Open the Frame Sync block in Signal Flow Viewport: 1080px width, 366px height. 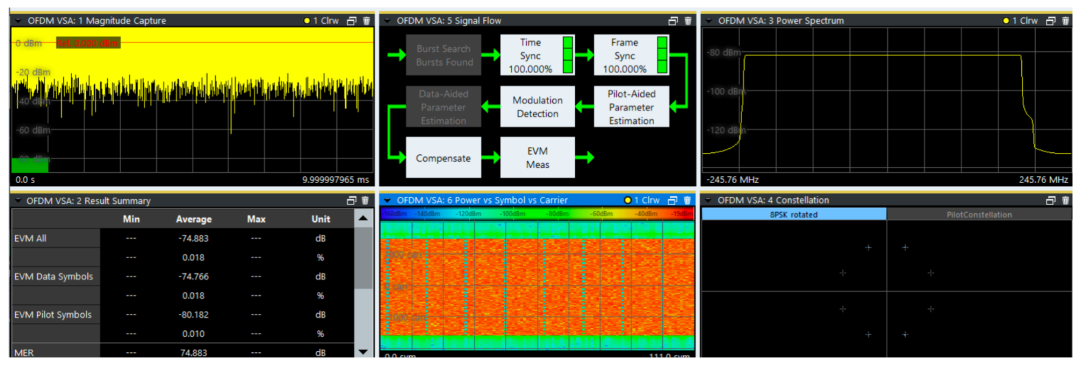(632, 56)
